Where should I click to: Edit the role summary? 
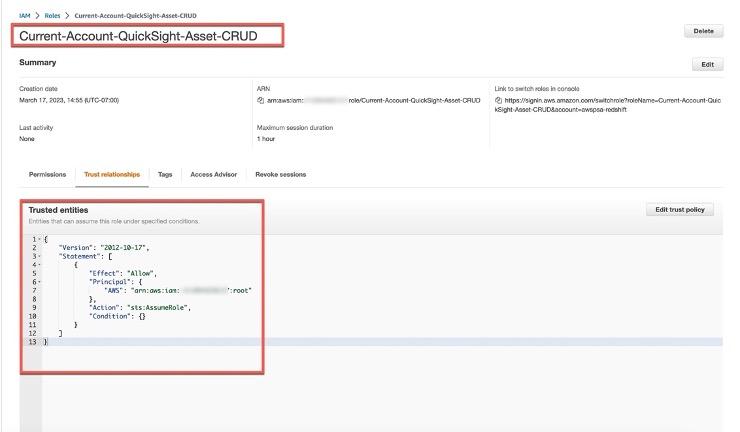click(x=707, y=65)
